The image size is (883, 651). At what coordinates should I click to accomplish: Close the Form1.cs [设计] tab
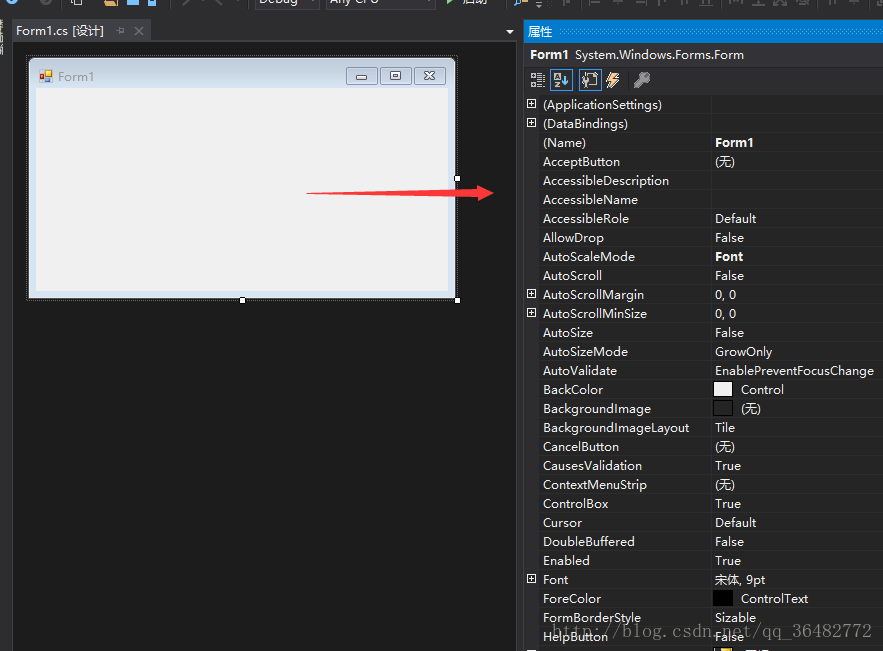[x=139, y=31]
